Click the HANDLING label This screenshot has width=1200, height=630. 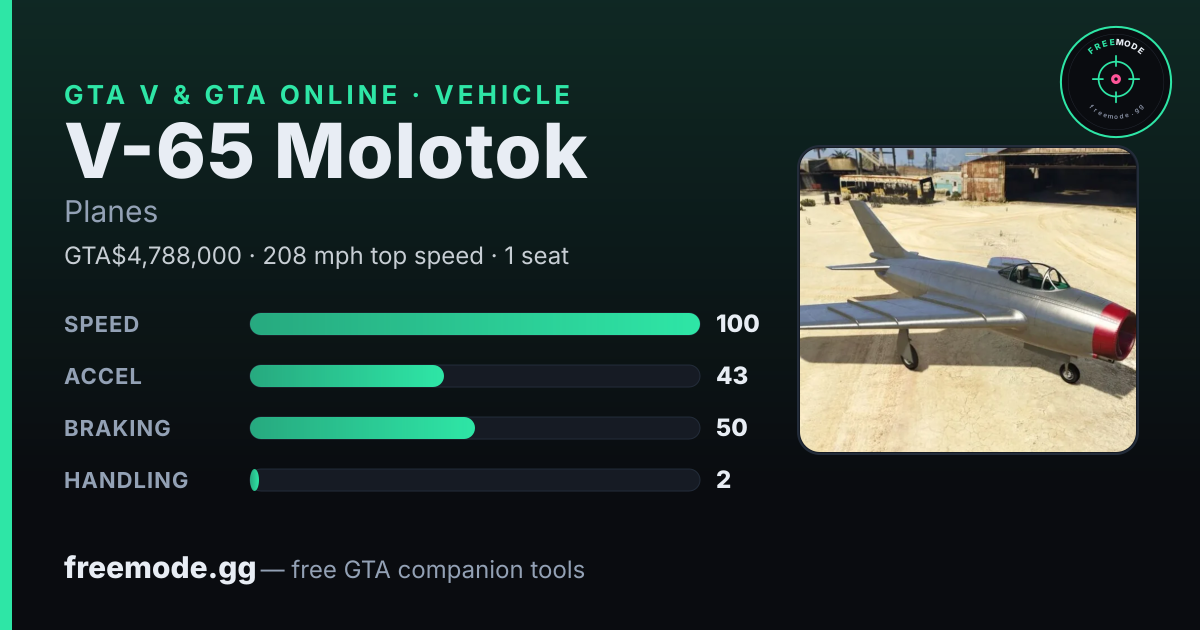point(126,480)
